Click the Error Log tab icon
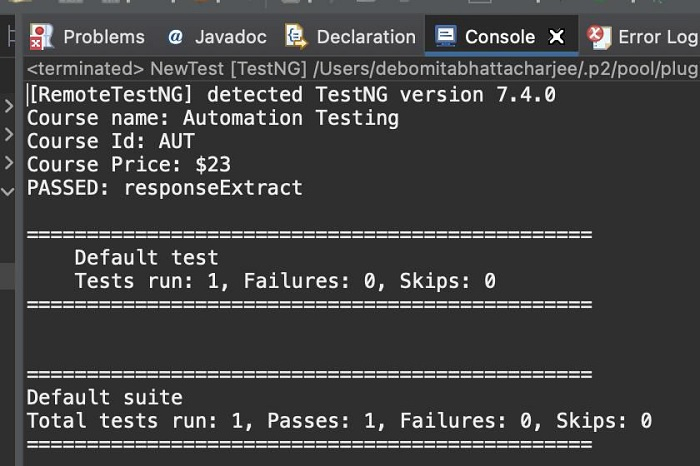The width and height of the screenshot is (700, 466). point(598,37)
